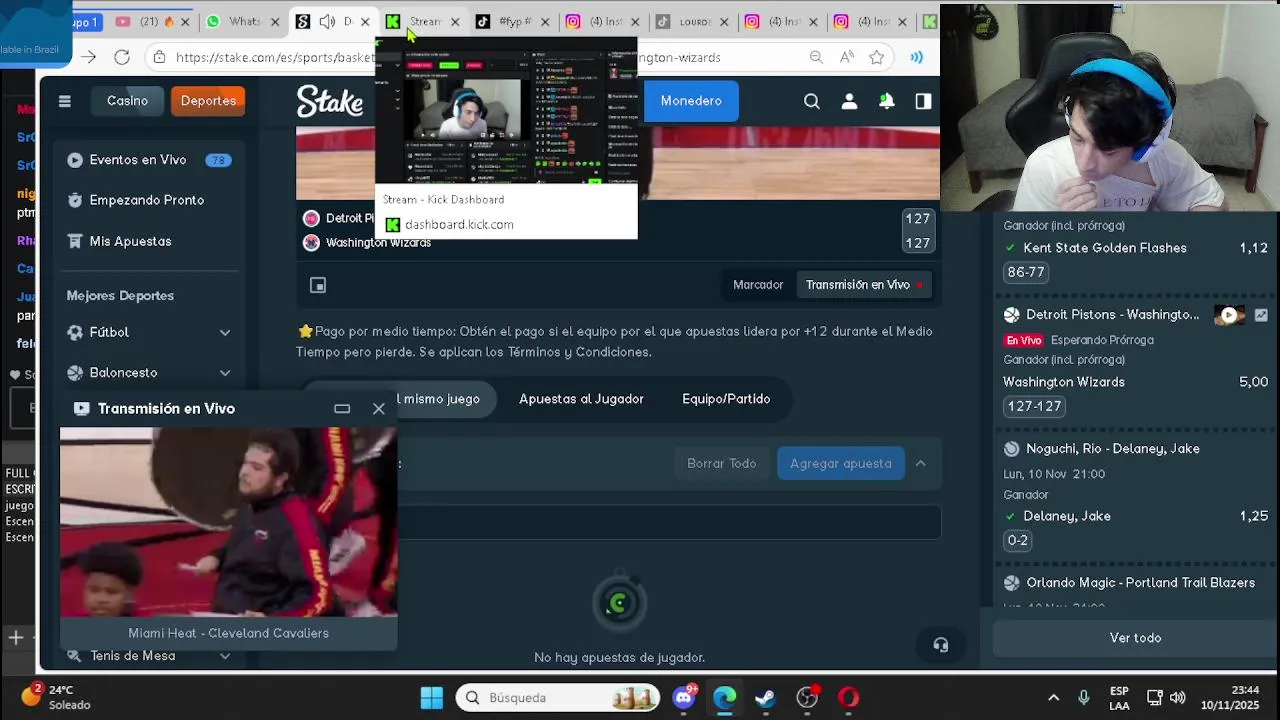Select the Transmisión en Vivo view

(x=864, y=285)
